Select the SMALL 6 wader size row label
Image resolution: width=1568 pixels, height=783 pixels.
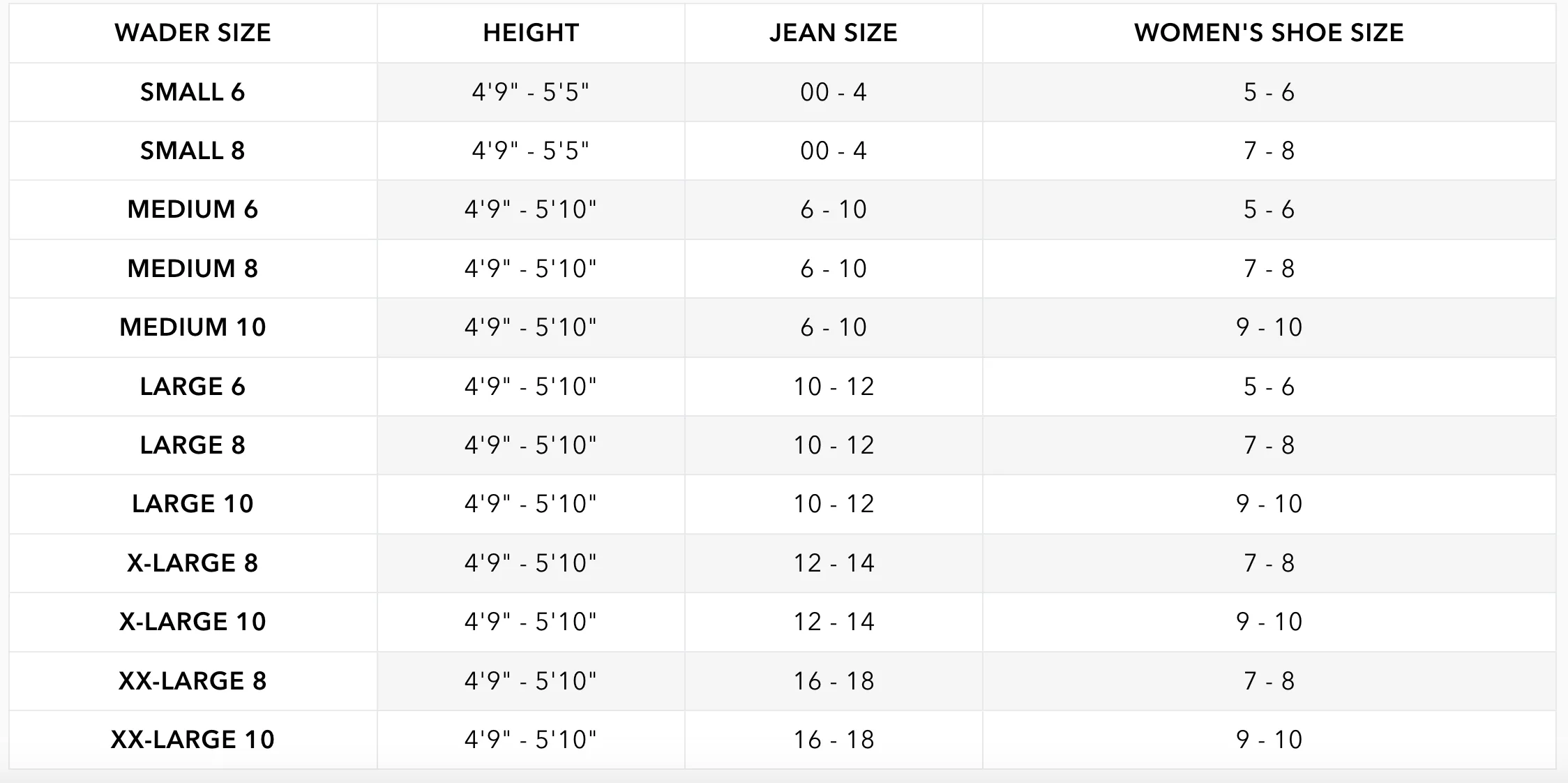(x=193, y=92)
